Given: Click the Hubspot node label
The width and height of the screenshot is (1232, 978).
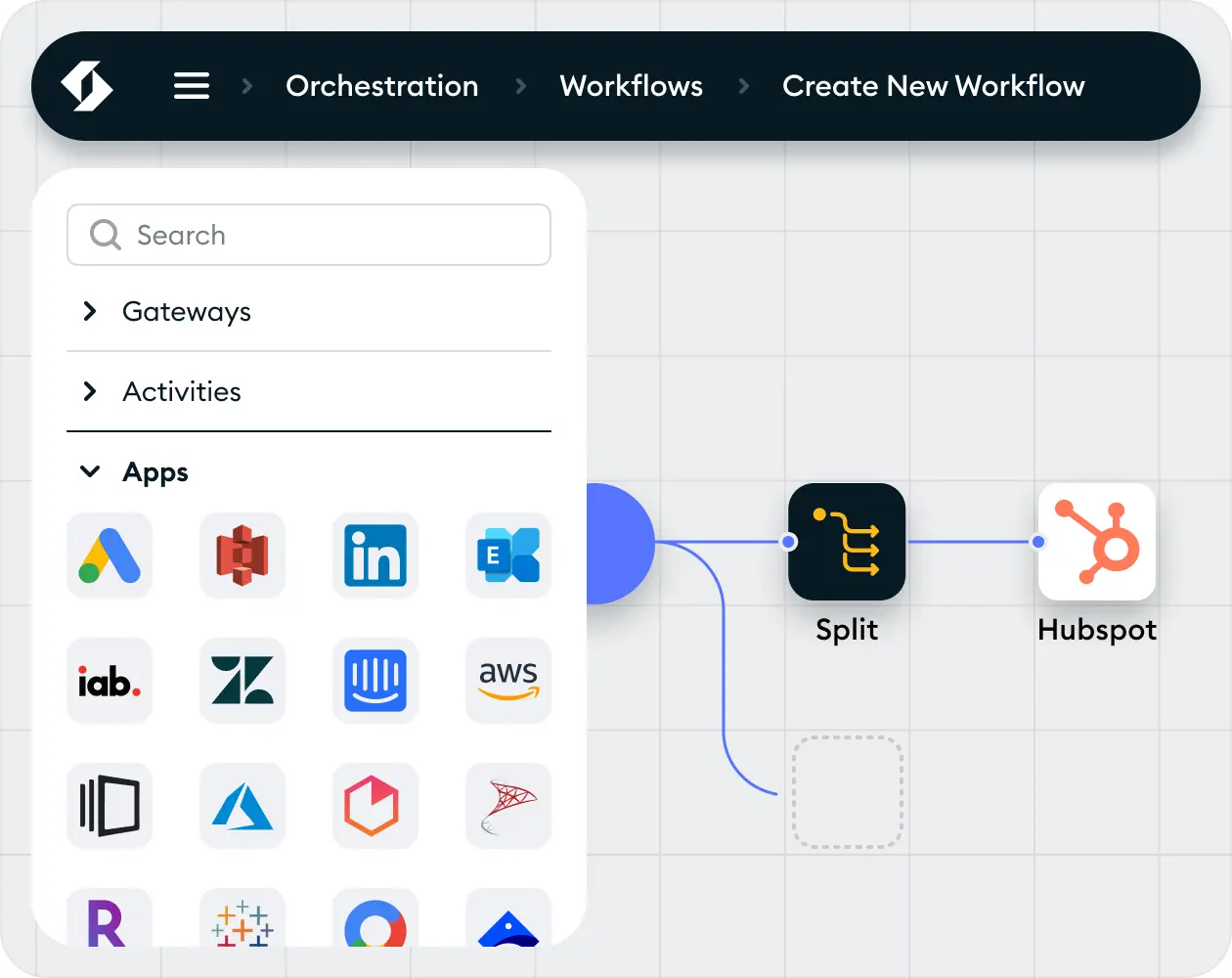Looking at the screenshot, I should tap(1097, 630).
